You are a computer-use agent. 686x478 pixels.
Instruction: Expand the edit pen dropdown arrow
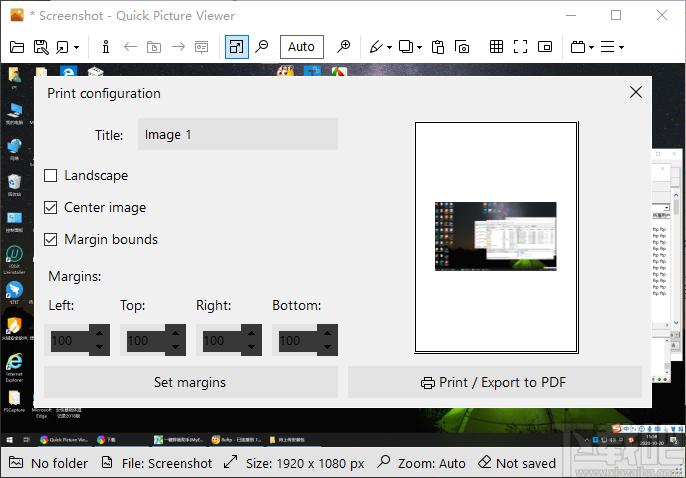coord(389,47)
